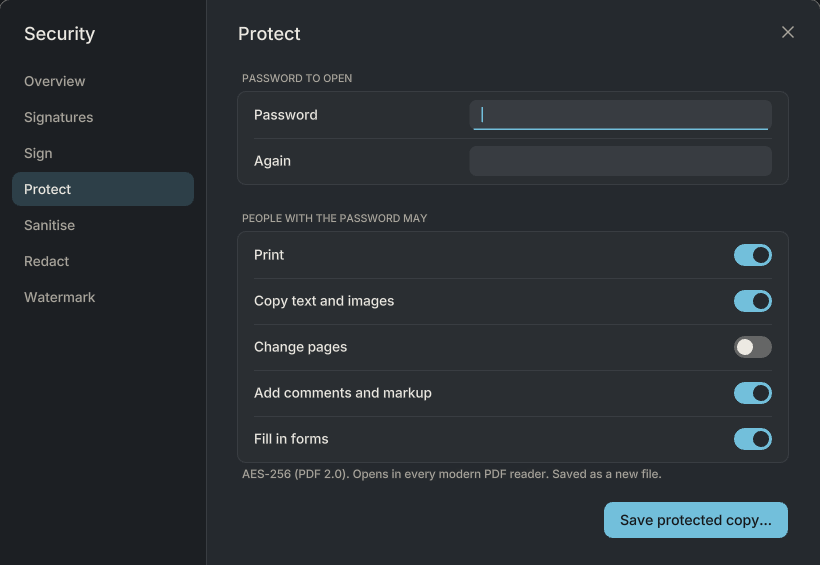The image size is (820, 565).
Task: Click the Again password confirmation field
Action: coord(620,161)
